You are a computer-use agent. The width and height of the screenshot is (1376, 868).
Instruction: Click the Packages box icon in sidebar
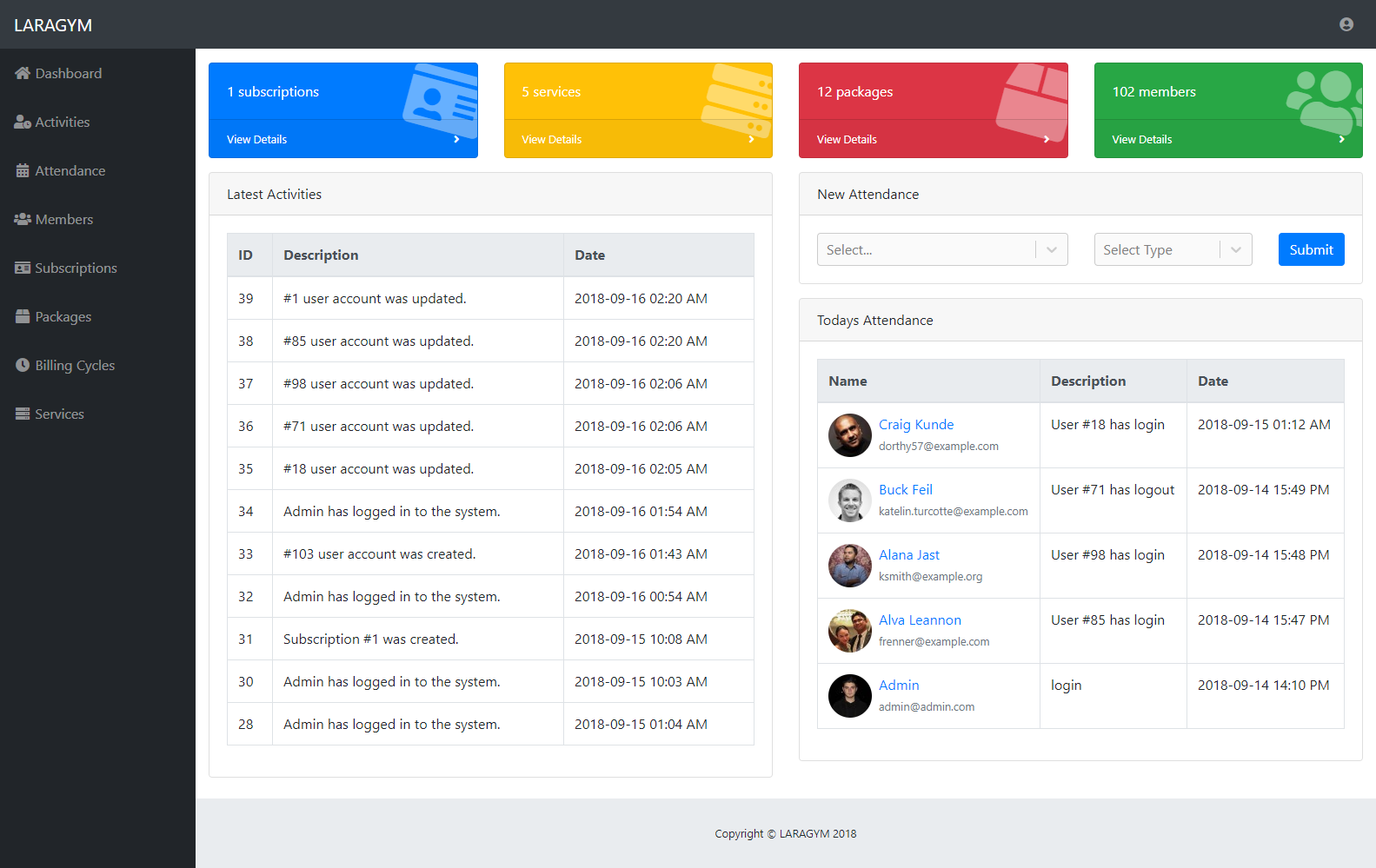pos(23,316)
